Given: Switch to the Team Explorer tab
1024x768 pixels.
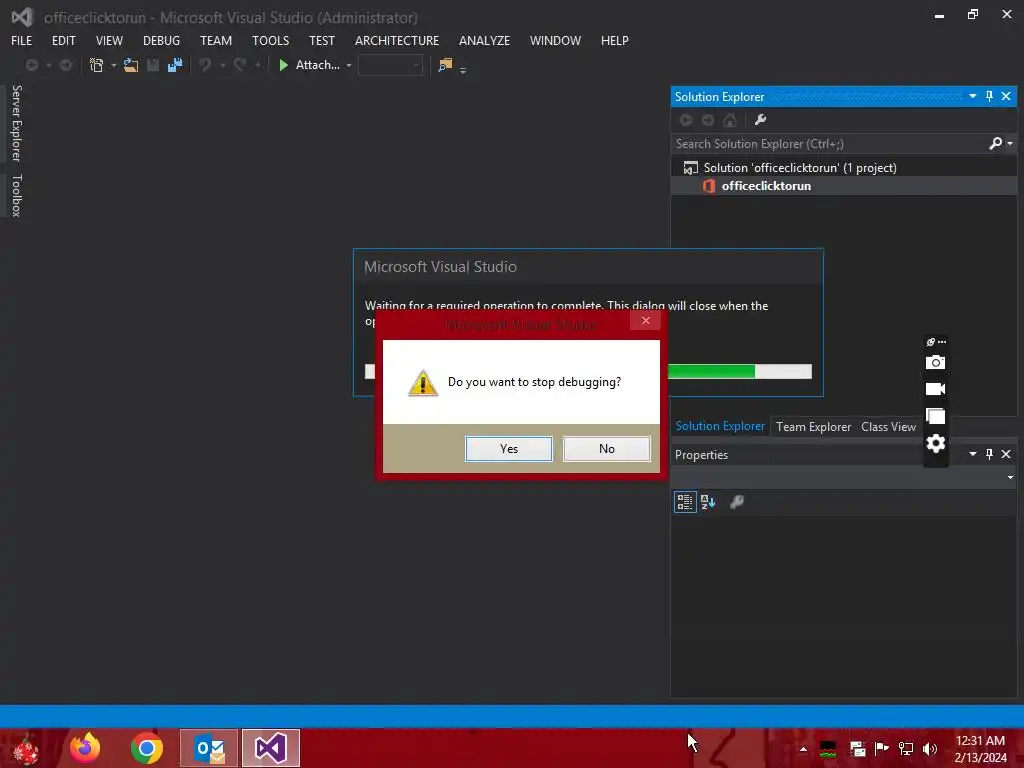Looking at the screenshot, I should (813, 426).
